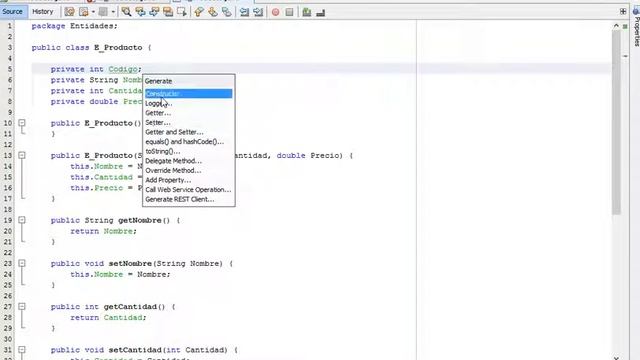Click setNombre method name on line 23

pyautogui.click(x=130, y=264)
